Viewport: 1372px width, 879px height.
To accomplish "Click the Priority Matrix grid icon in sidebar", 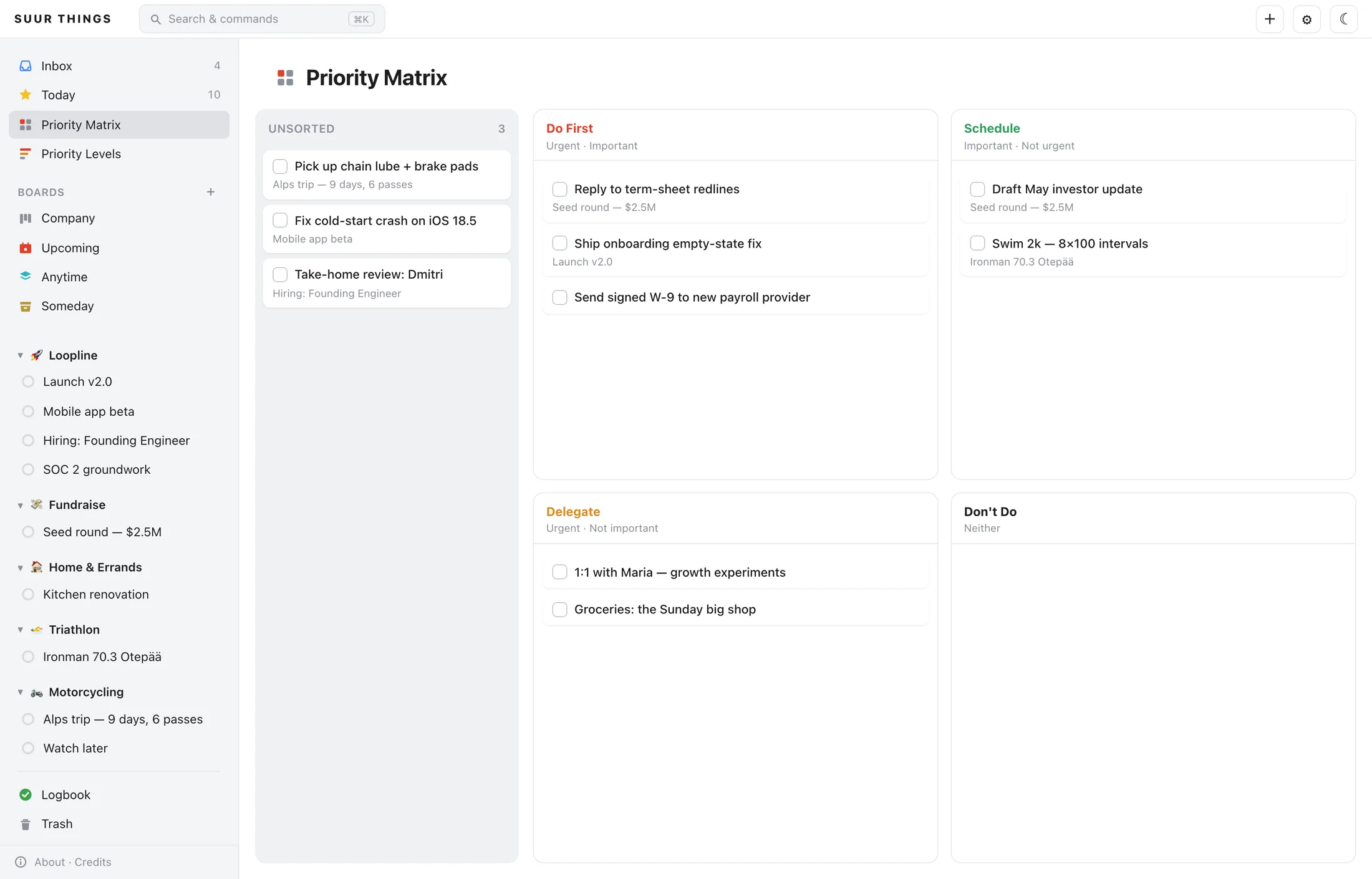I will [26, 125].
